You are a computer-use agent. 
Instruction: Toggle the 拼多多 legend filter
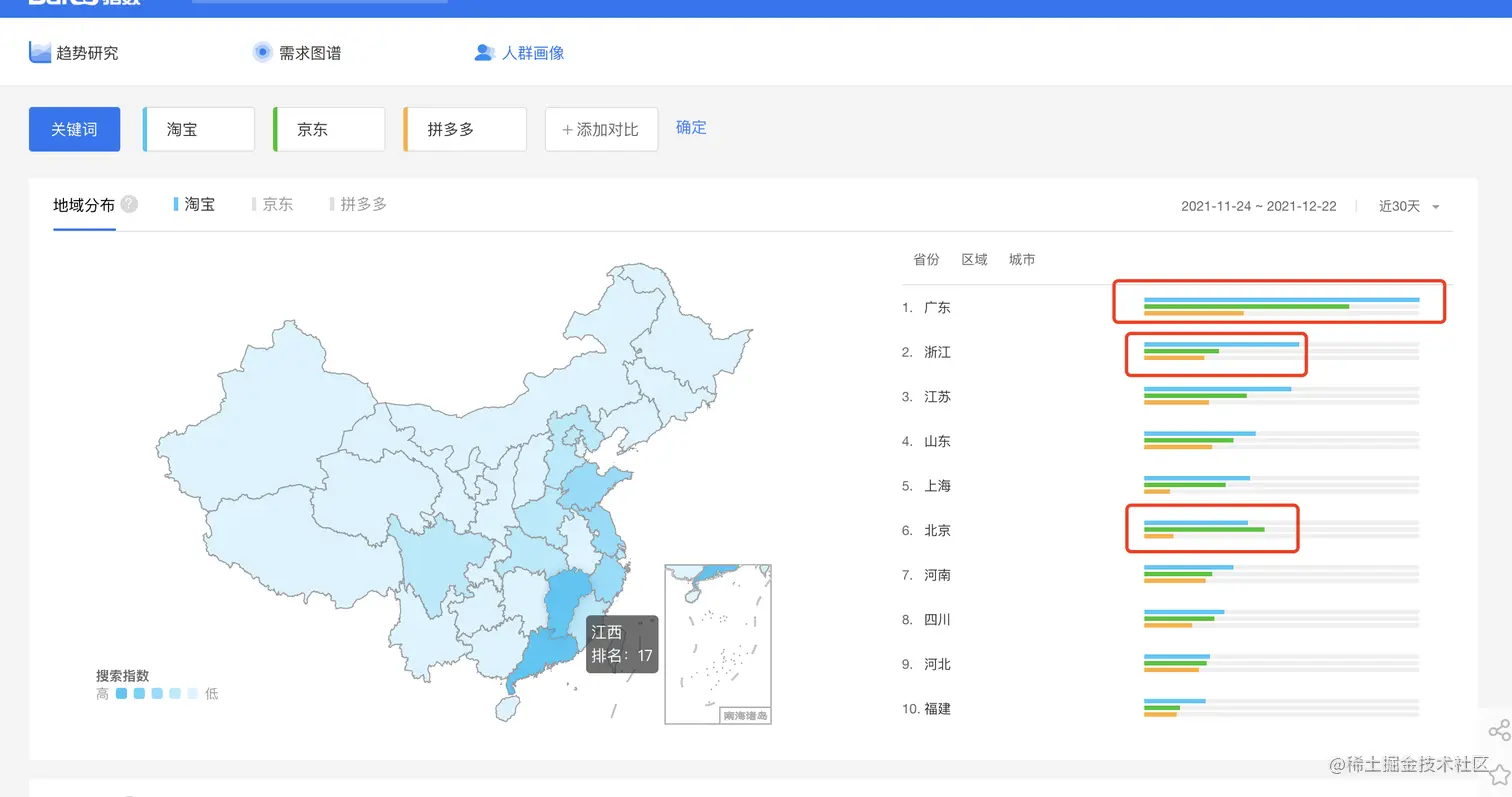(x=358, y=204)
